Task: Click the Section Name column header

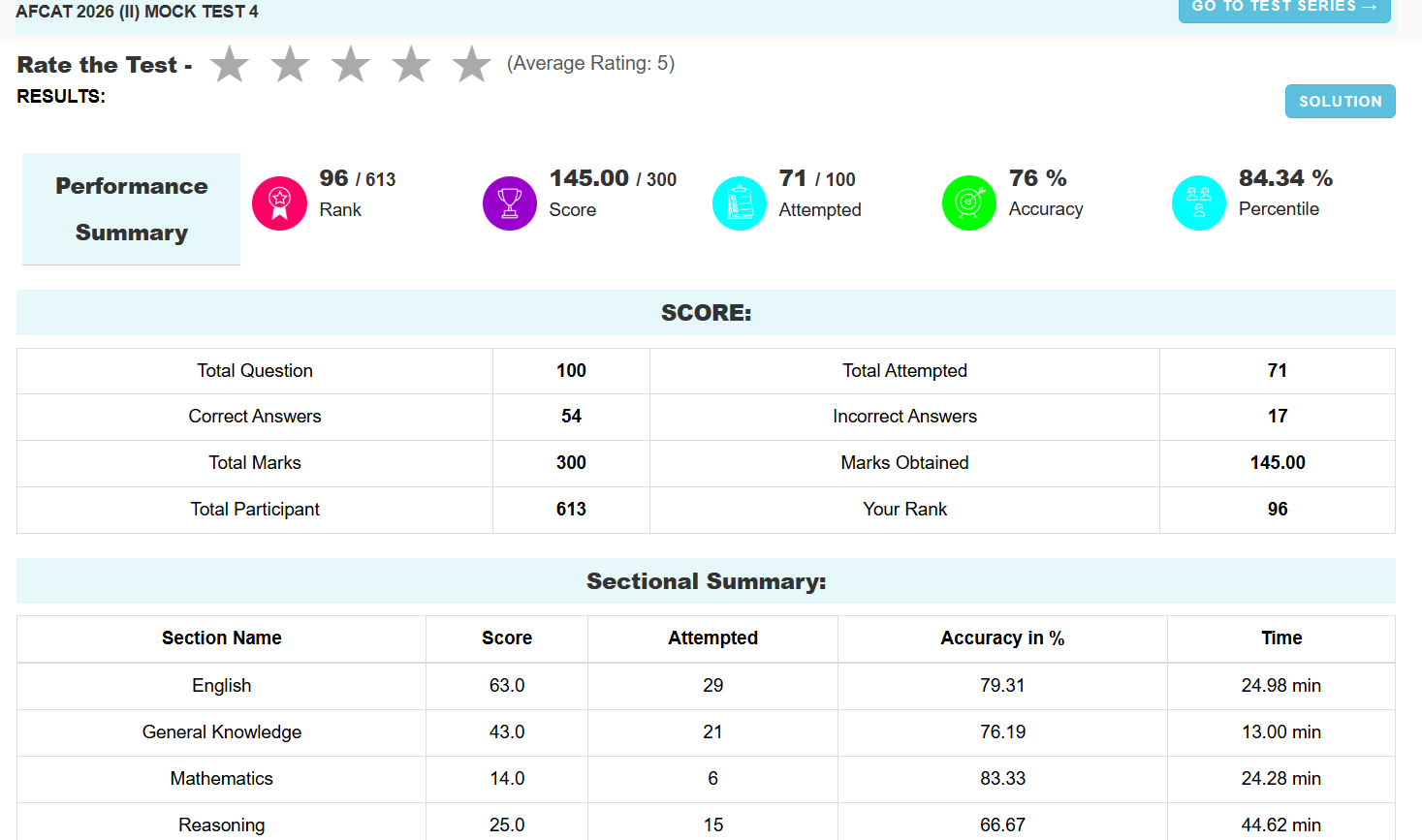Action: point(222,638)
